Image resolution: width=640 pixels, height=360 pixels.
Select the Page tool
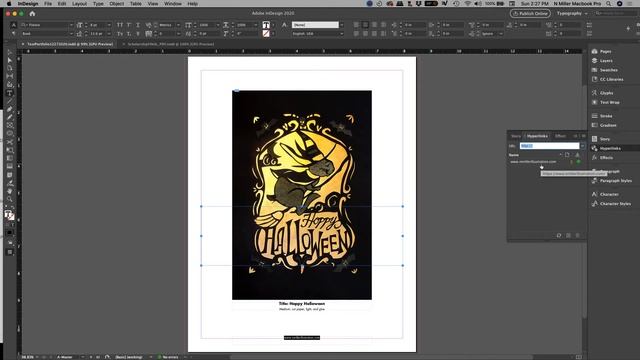pos(9,68)
